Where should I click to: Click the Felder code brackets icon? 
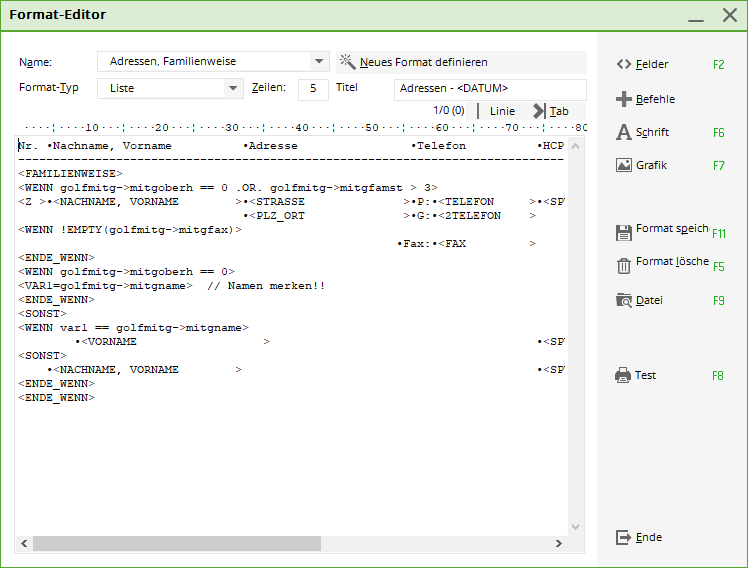coord(624,65)
